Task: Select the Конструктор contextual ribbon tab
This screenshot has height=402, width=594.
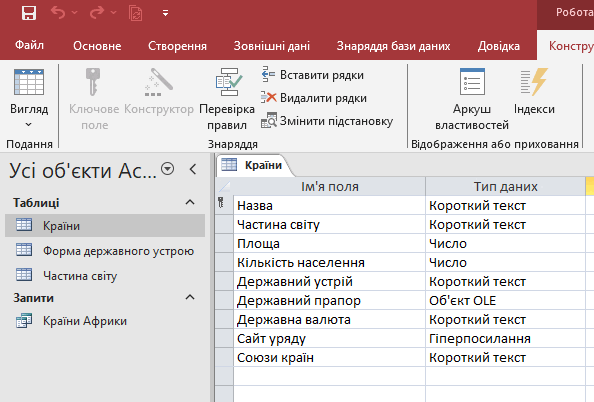Action: pos(571,46)
